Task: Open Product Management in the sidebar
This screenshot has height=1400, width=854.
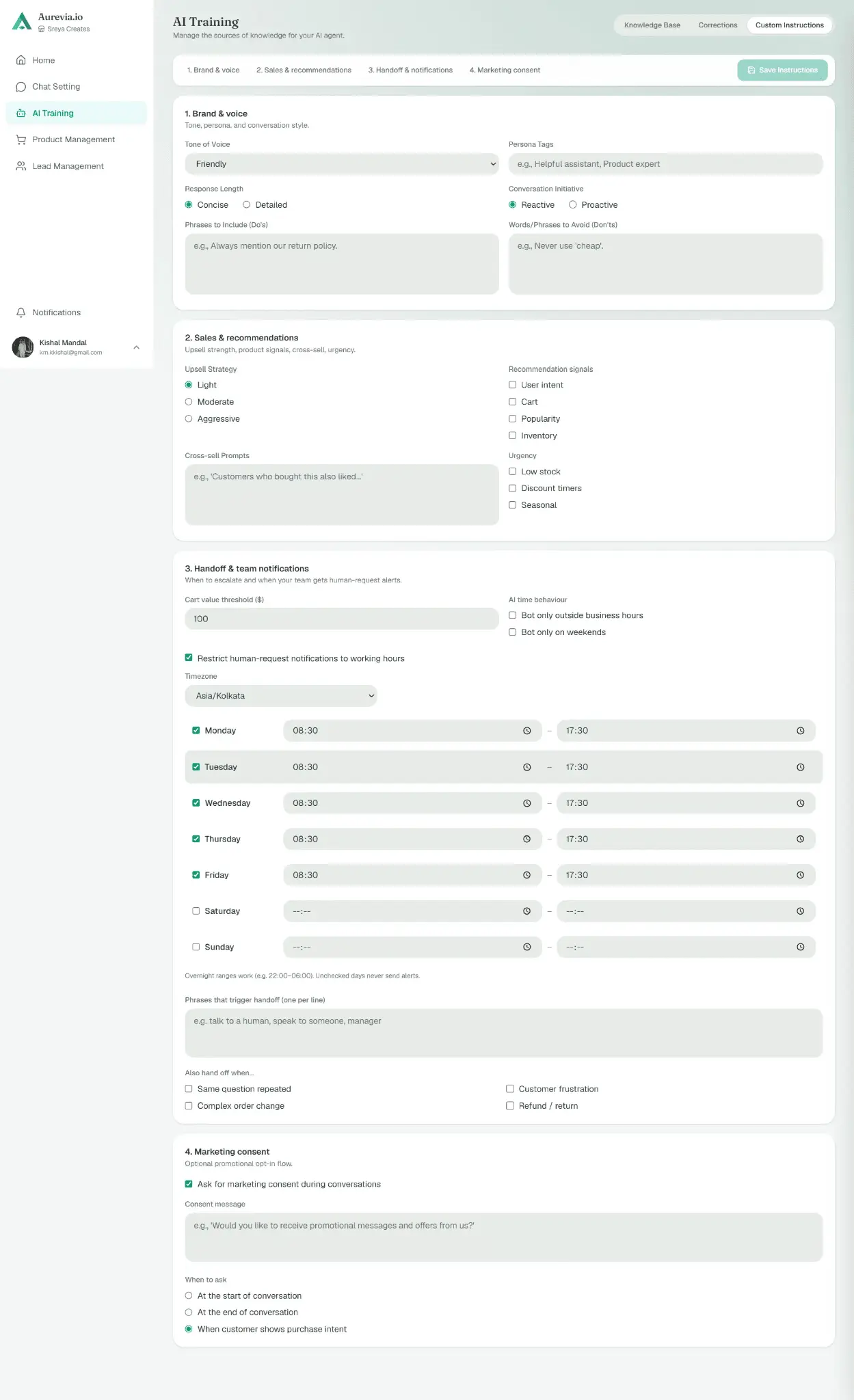Action: pos(76,139)
